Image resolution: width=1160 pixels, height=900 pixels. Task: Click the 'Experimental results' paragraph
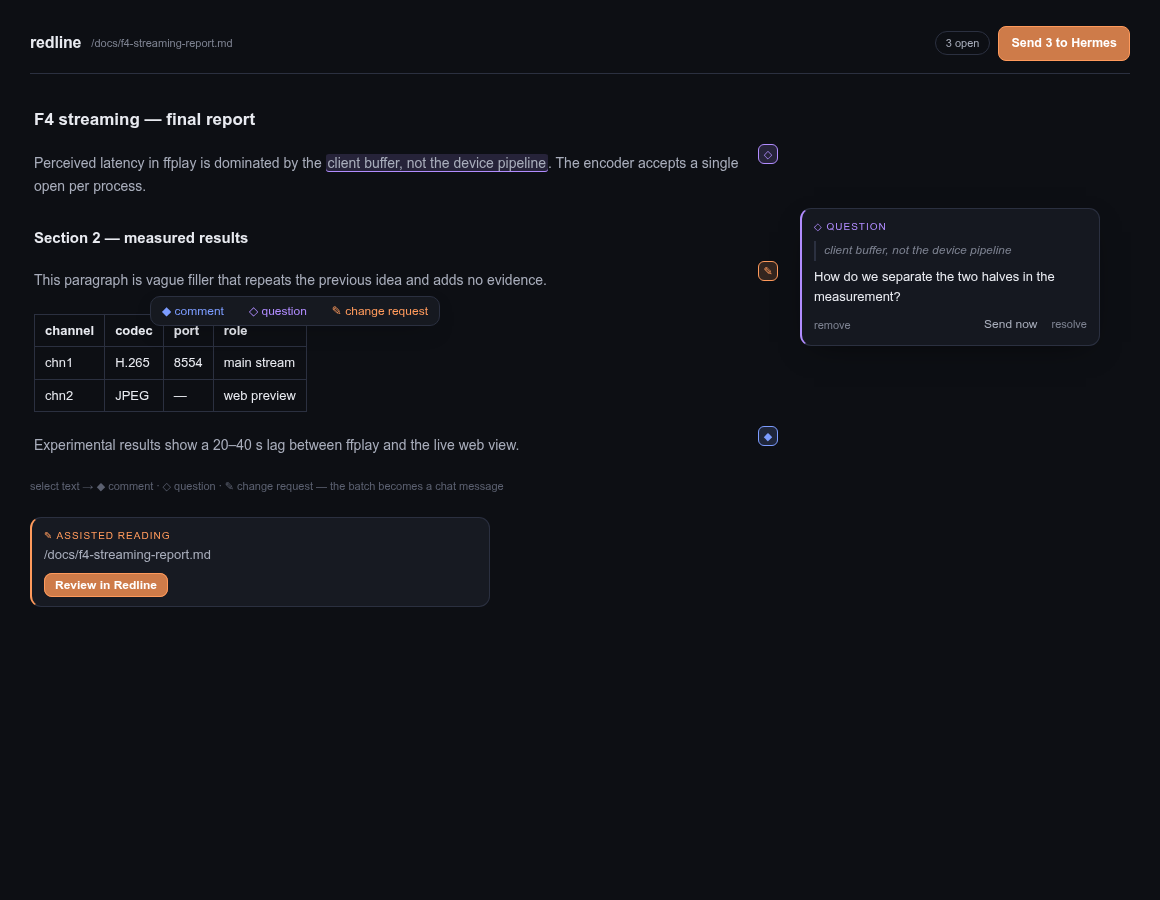click(x=277, y=445)
